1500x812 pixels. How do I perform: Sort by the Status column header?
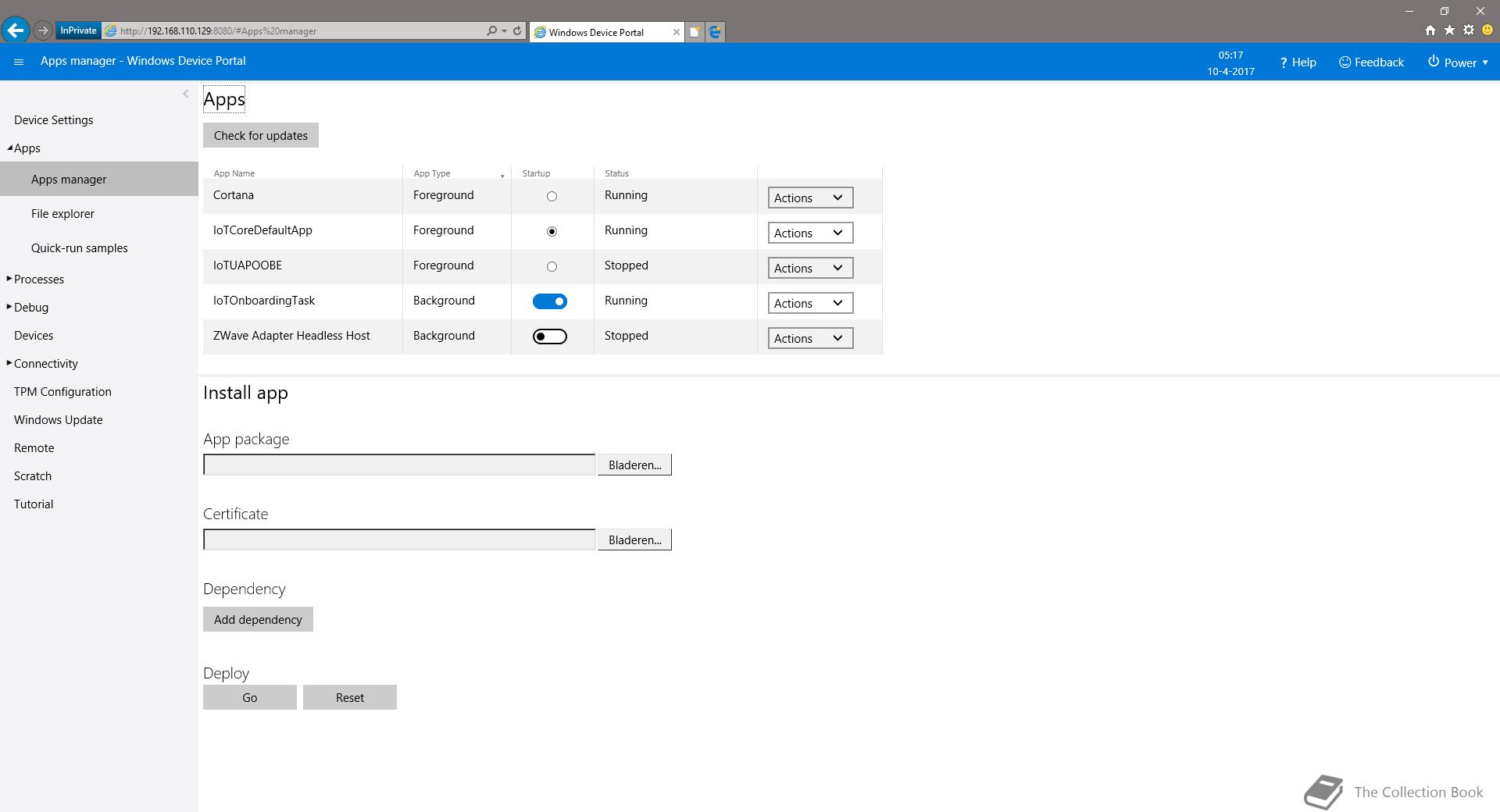pos(616,173)
